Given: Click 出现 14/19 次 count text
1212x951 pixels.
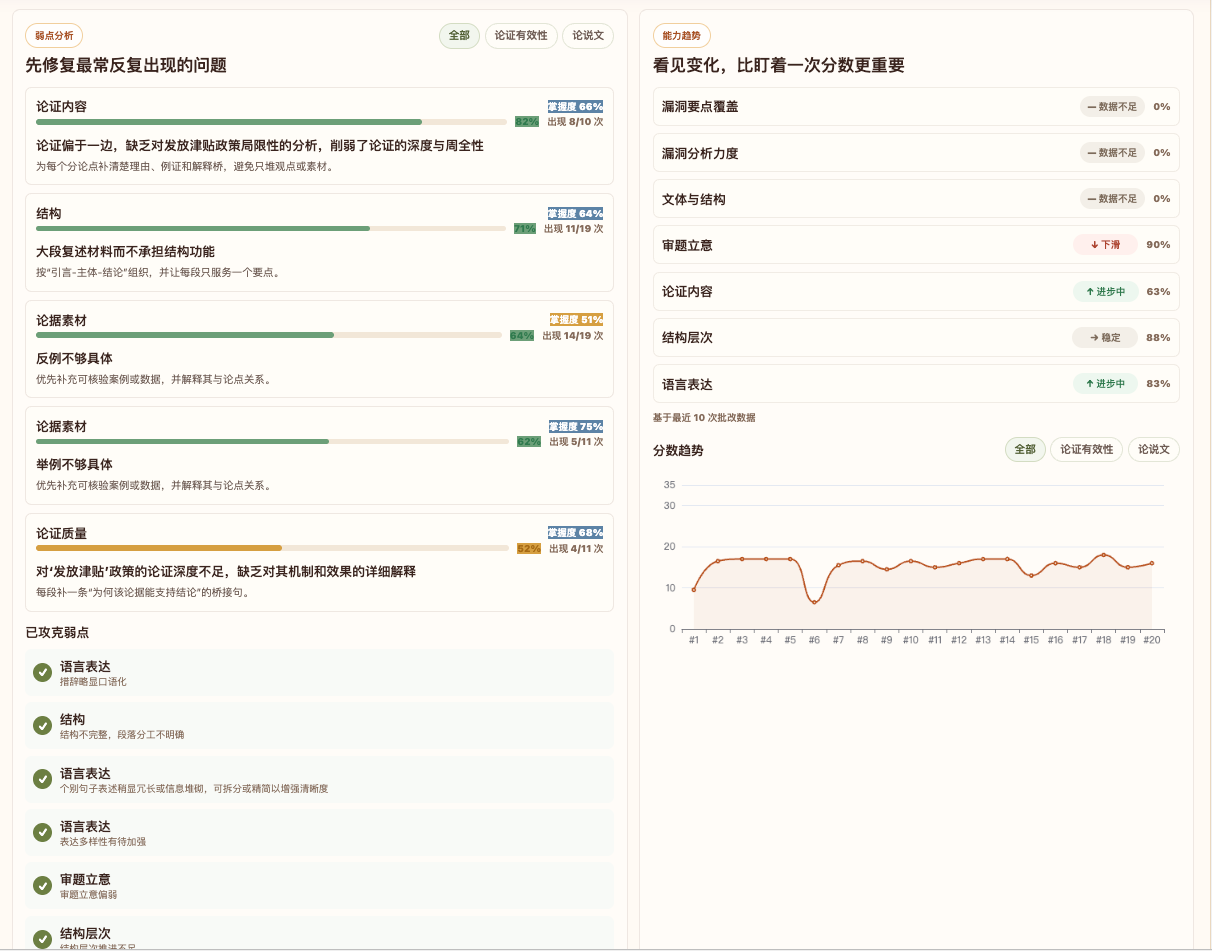Looking at the screenshot, I should coord(573,336).
